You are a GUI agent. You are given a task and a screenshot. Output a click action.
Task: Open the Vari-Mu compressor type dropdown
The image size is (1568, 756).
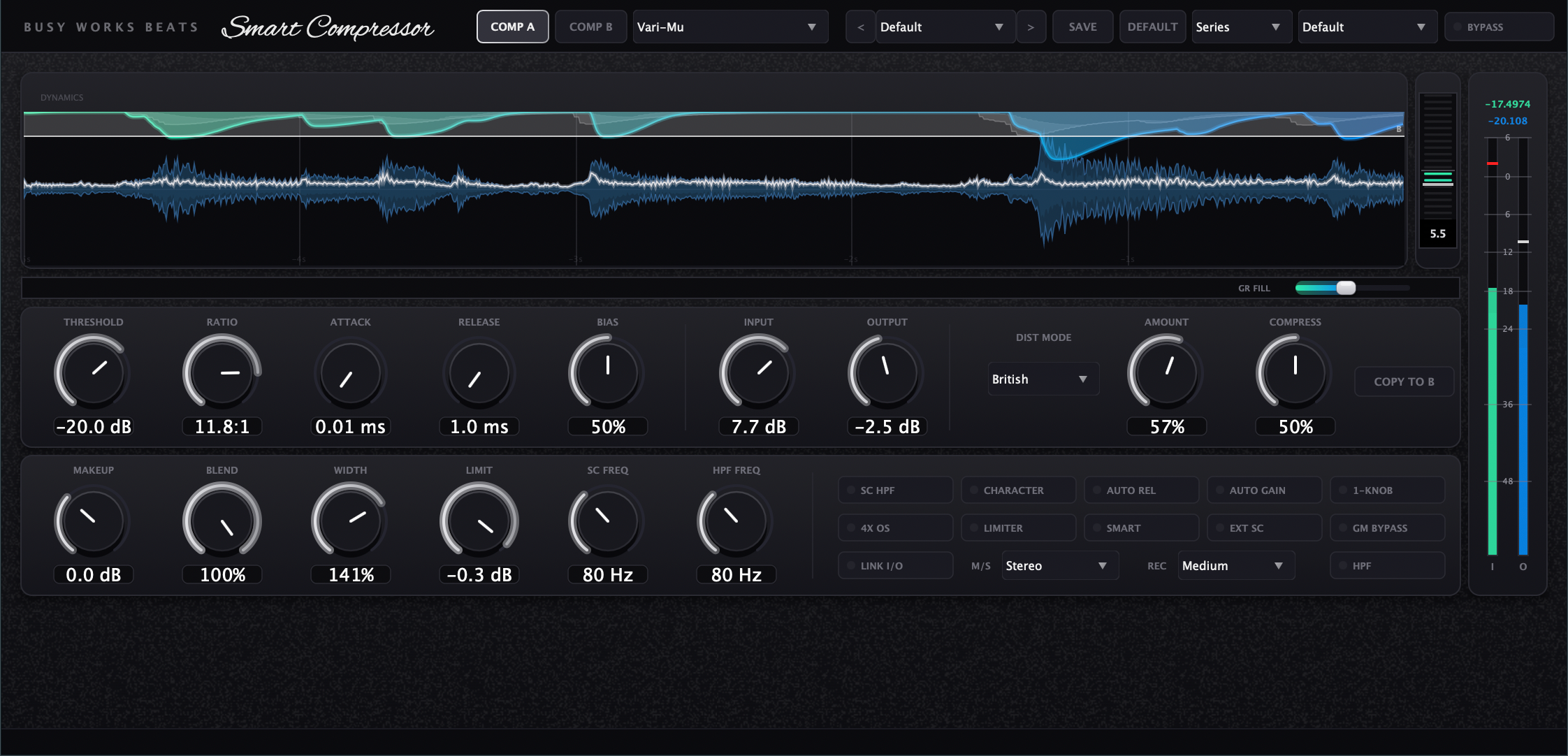coord(729,27)
